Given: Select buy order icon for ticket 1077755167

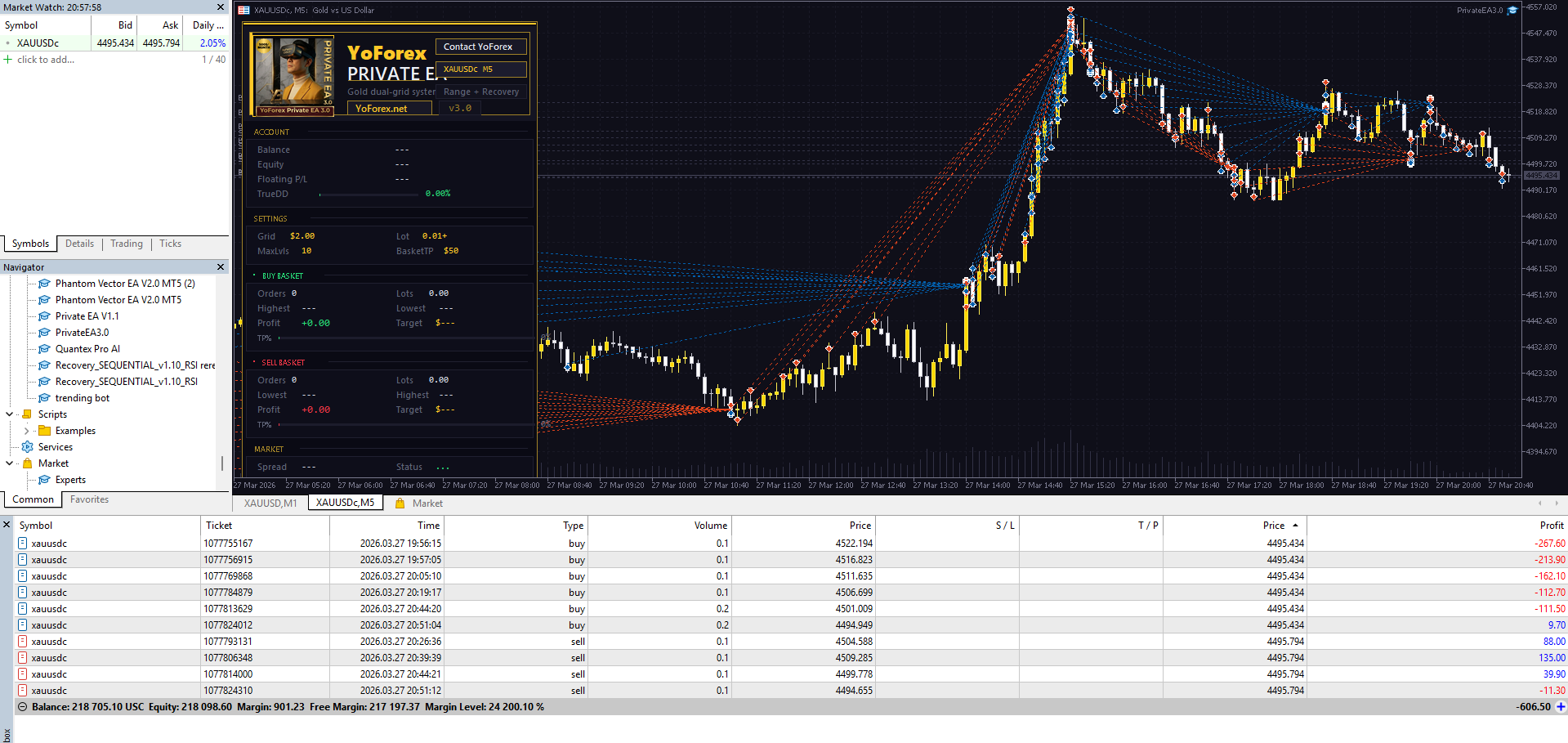Looking at the screenshot, I should click(x=23, y=544).
